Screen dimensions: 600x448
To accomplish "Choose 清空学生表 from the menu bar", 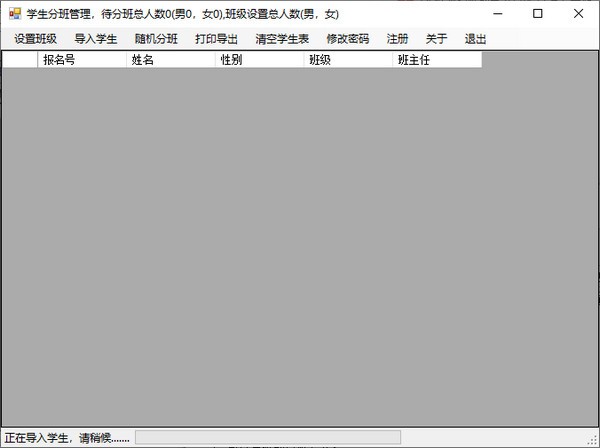I will click(x=282, y=39).
